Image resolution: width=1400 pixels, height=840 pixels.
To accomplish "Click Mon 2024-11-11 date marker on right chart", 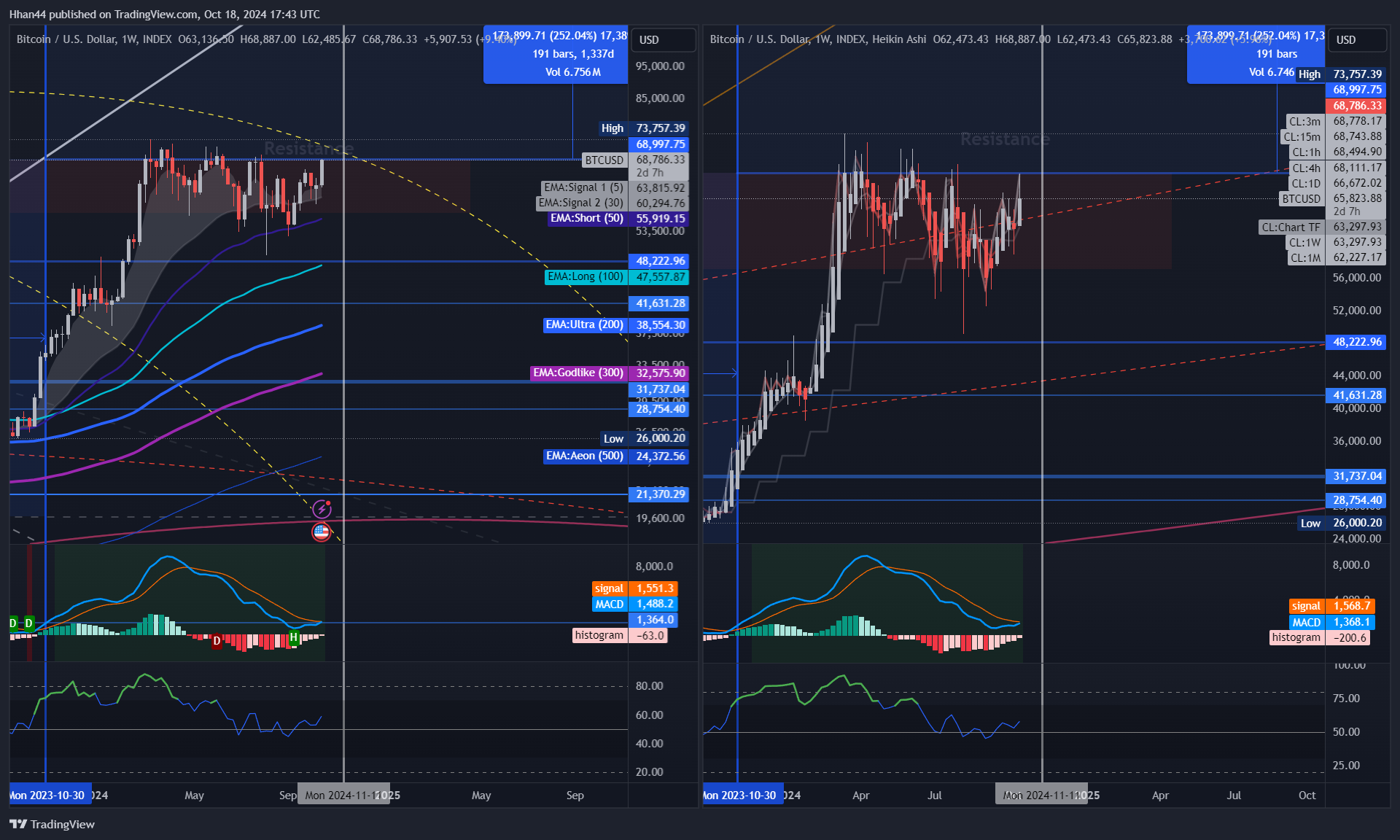I will coord(1041,795).
